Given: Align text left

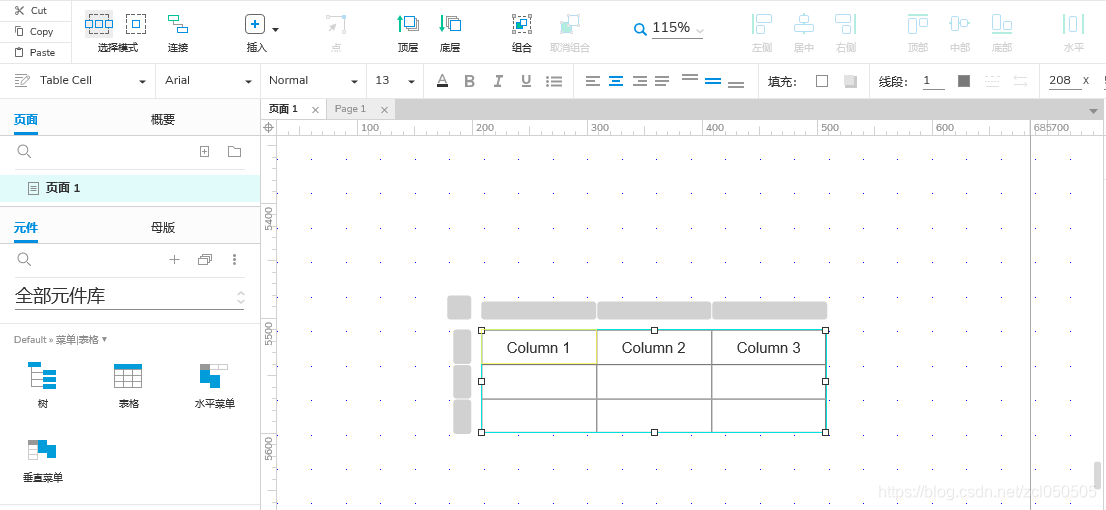Looking at the screenshot, I should tap(593, 81).
